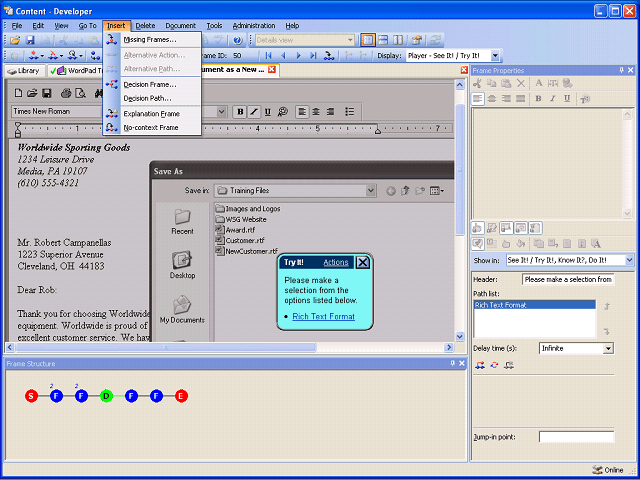Click the Rich Text Format link
Screen dimensions: 640x480
[324, 316]
